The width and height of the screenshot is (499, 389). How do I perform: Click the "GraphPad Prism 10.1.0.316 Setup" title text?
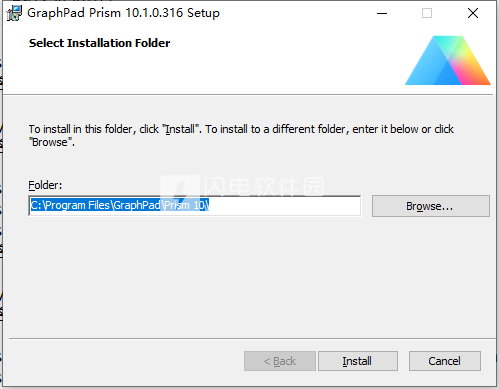(123, 13)
